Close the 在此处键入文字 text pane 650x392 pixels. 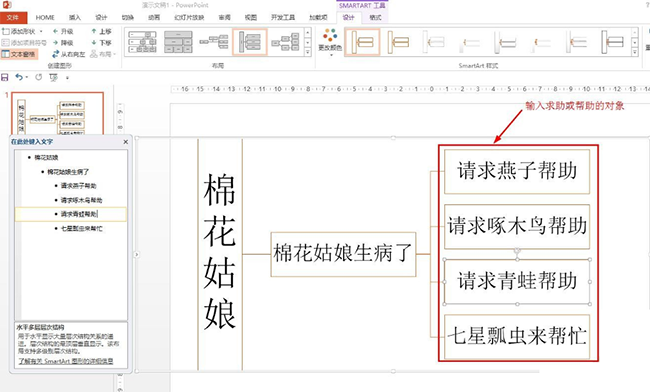pos(126,142)
